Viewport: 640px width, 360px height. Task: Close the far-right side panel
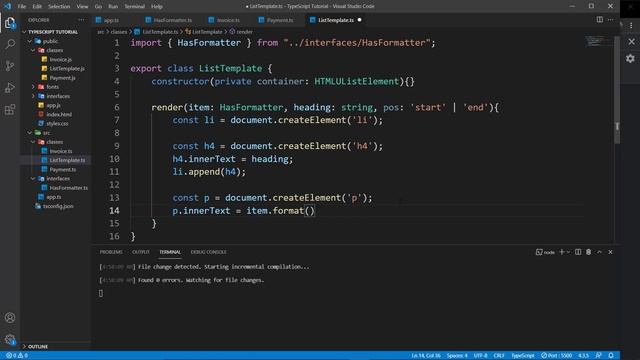coord(631,42)
